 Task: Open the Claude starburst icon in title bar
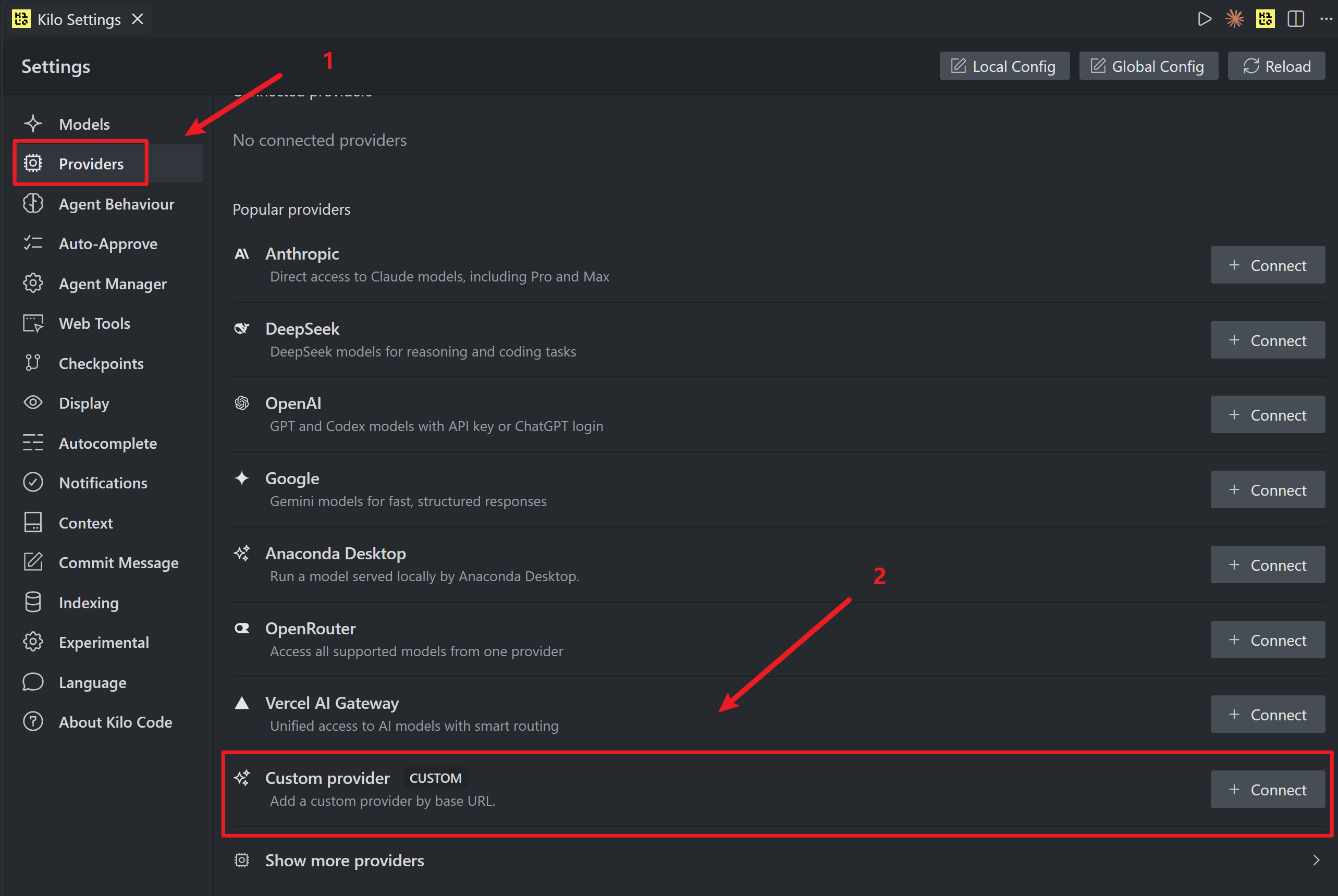[1235, 19]
